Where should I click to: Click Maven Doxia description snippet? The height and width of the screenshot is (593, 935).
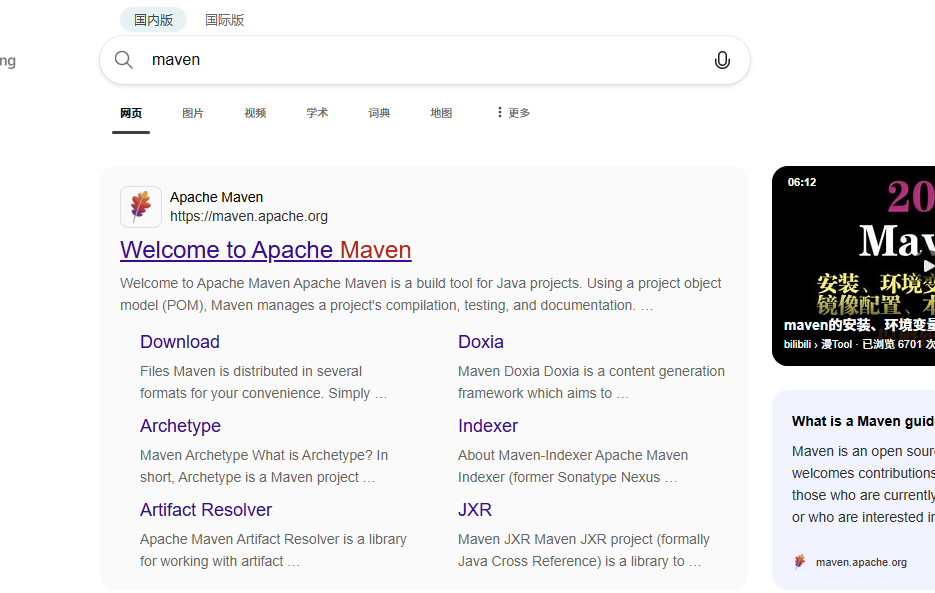591,382
